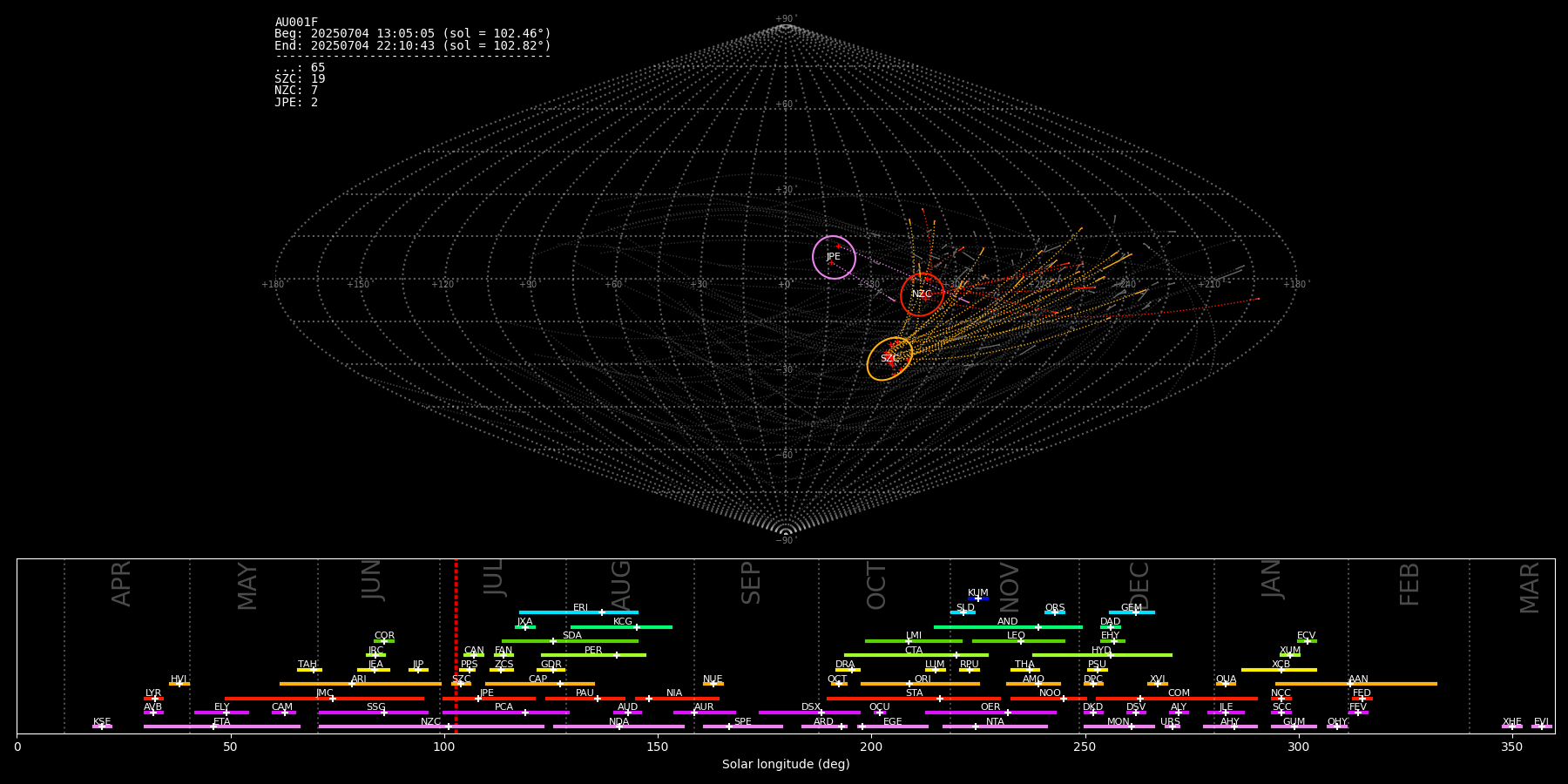Click the GEM shower bar in timeline
The image size is (1568, 784).
pyautogui.click(x=1132, y=612)
